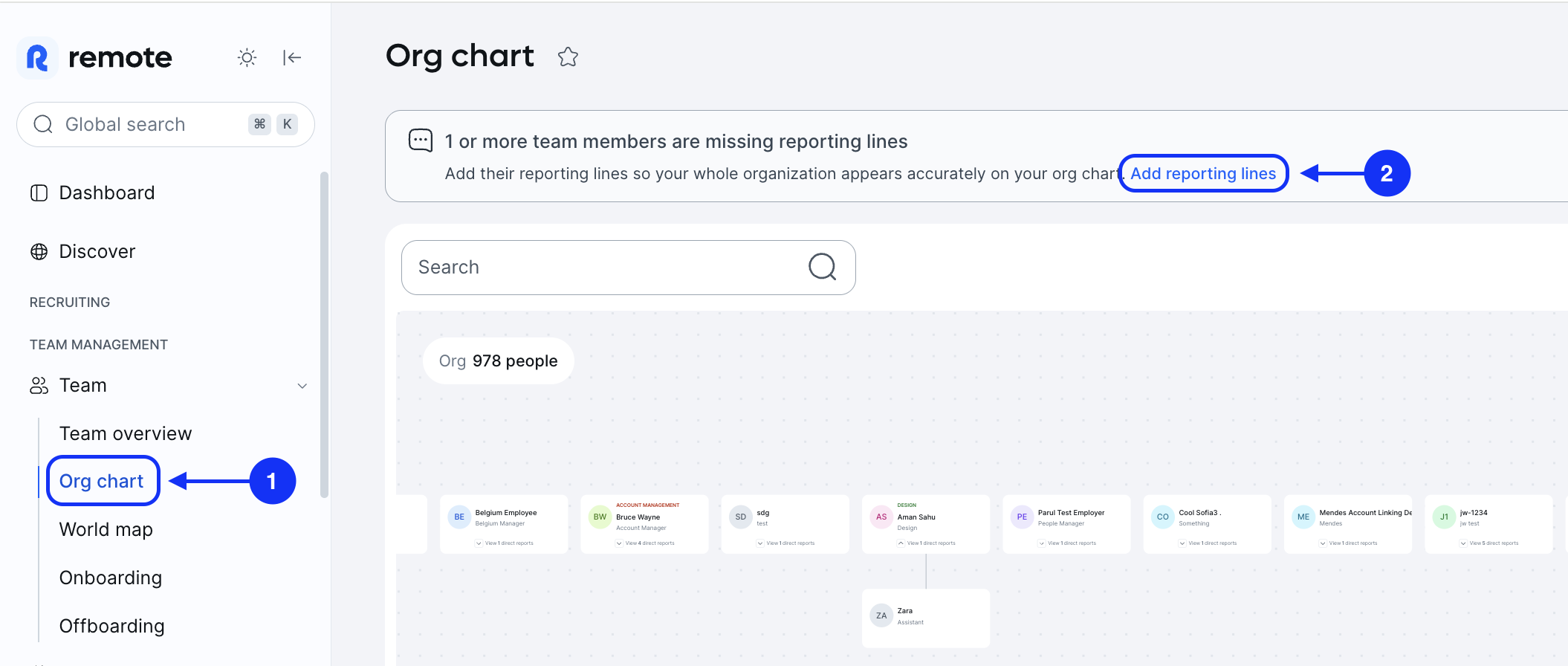Image resolution: width=1568 pixels, height=666 pixels.
Task: Click the SD avatar on the sdg card
Action: pyautogui.click(x=741, y=517)
